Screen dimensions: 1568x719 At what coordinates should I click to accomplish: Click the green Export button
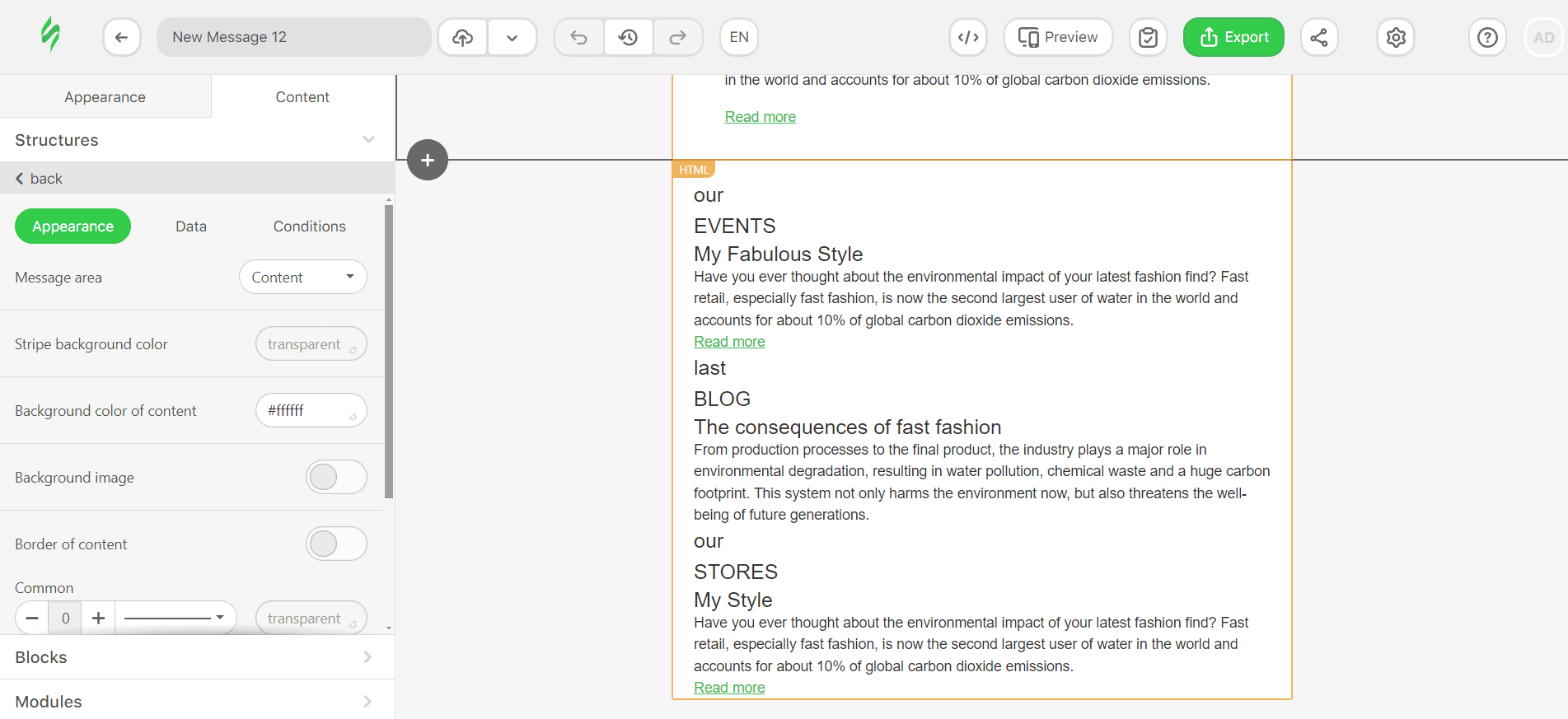pyautogui.click(x=1233, y=37)
